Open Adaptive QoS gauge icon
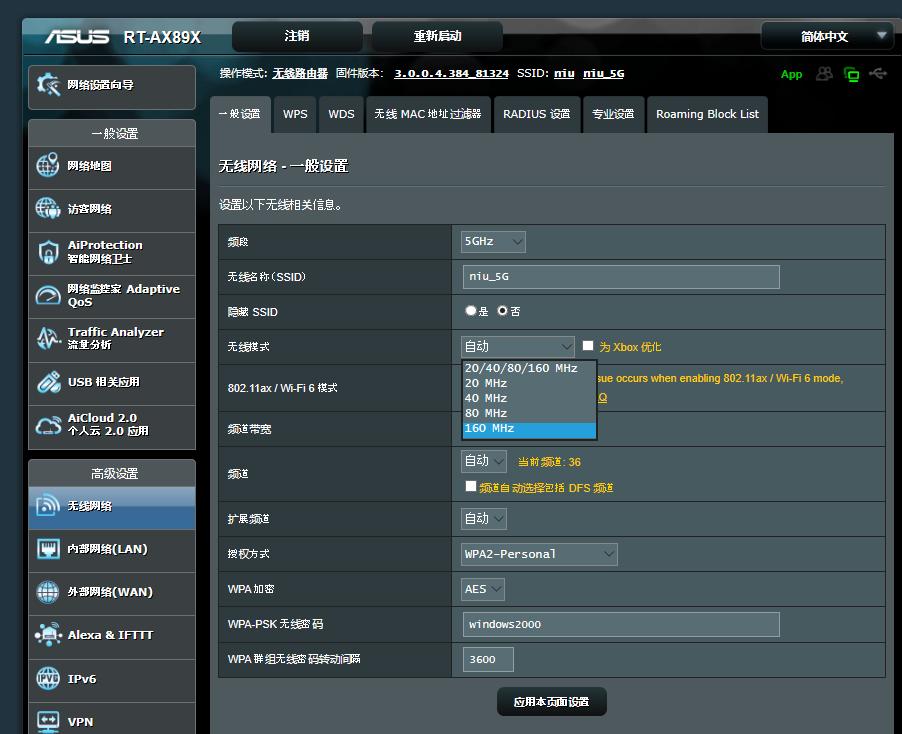 (x=48, y=295)
